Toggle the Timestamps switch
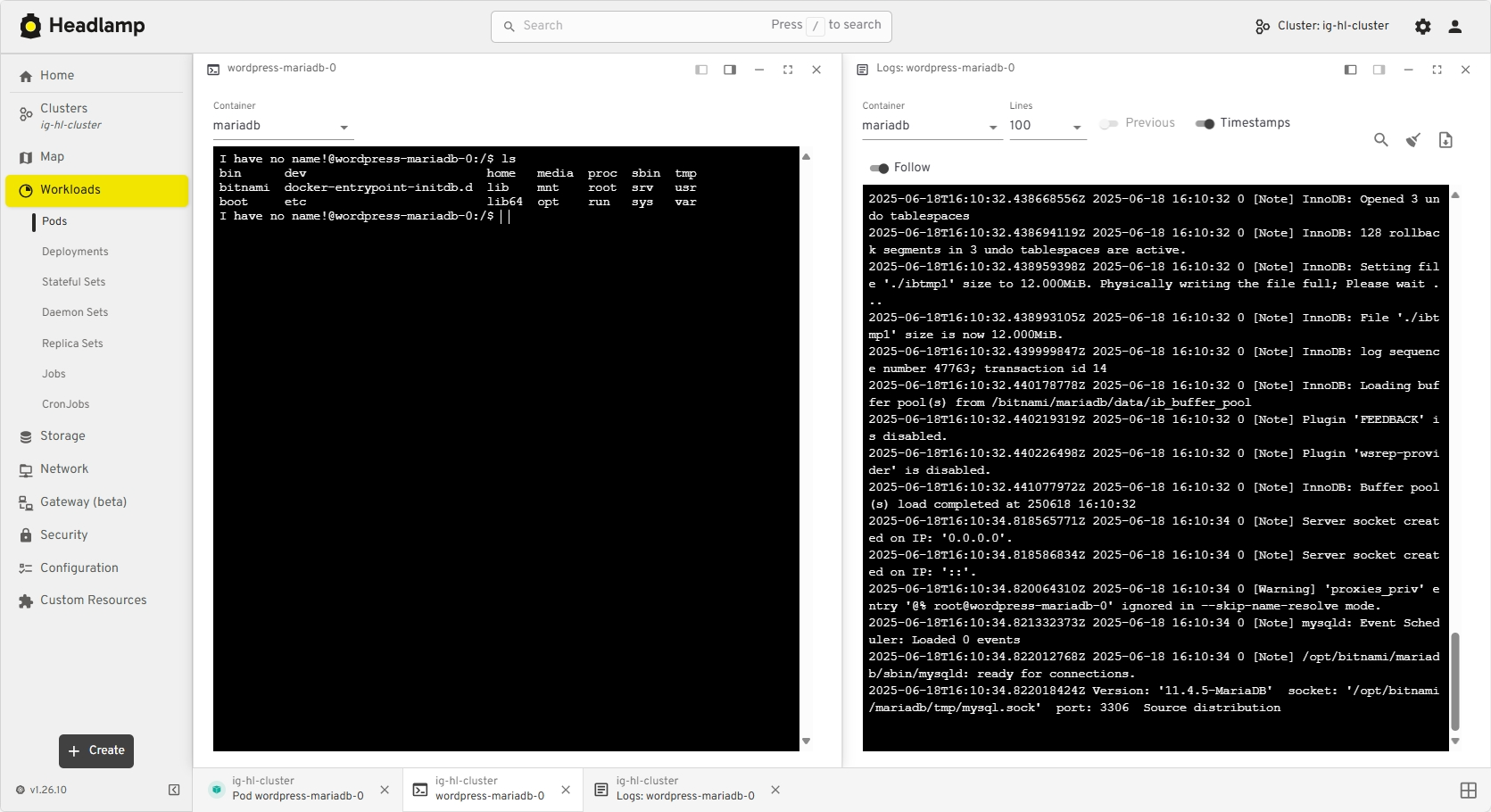Image resolution: width=1491 pixels, height=812 pixels. click(1205, 123)
